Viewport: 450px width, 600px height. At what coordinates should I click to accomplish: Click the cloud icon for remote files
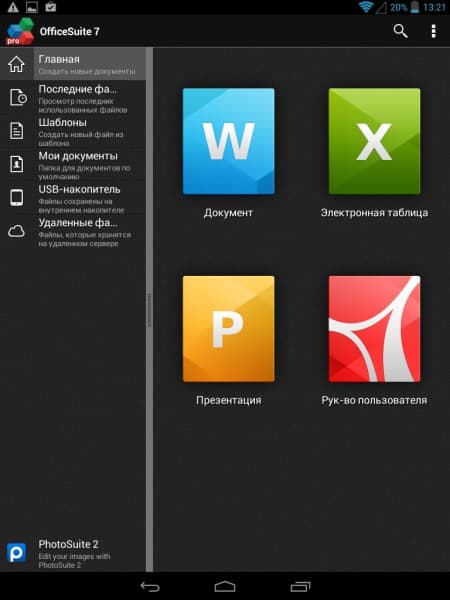point(16,231)
